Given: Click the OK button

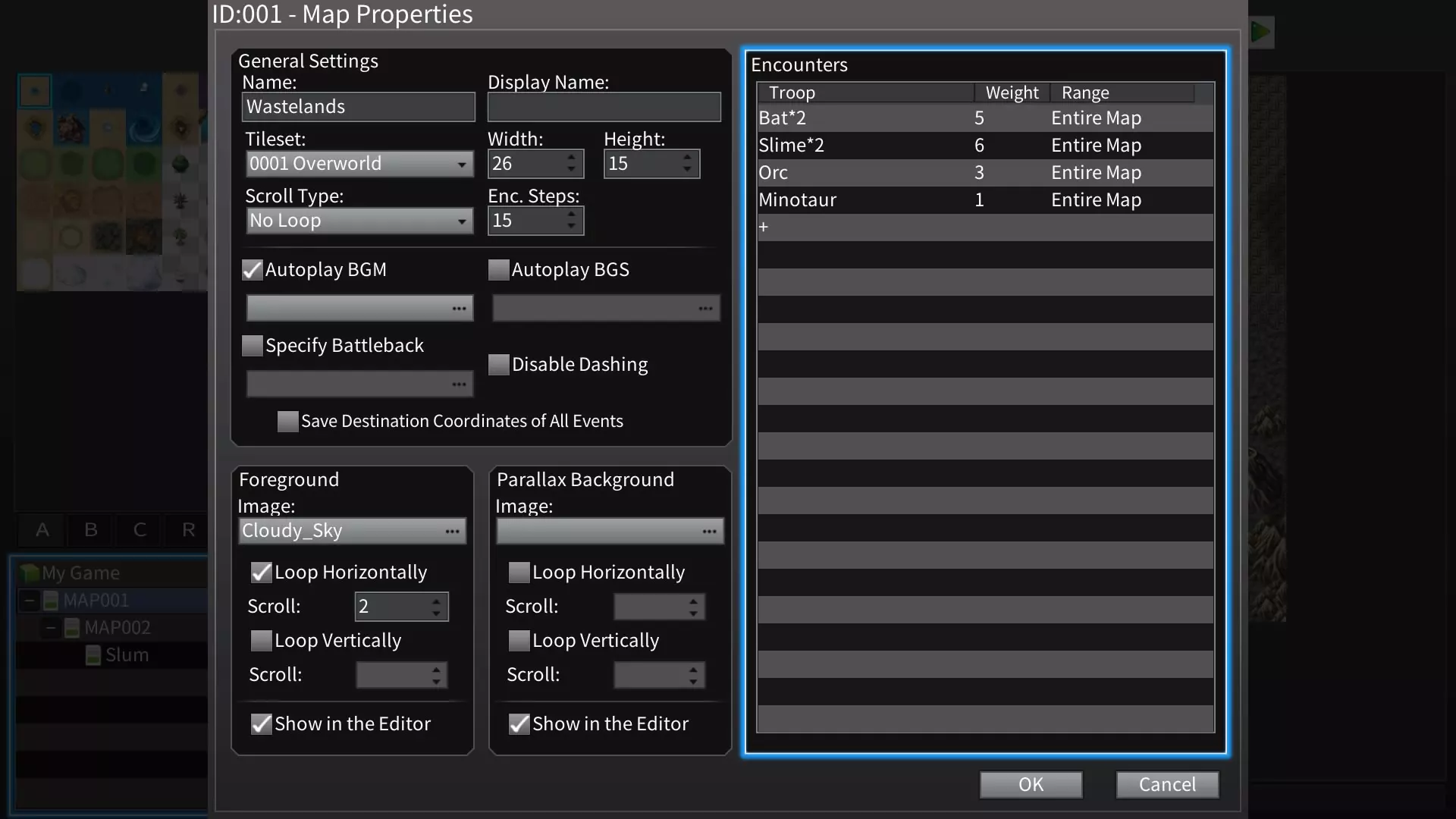Looking at the screenshot, I should [x=1031, y=784].
